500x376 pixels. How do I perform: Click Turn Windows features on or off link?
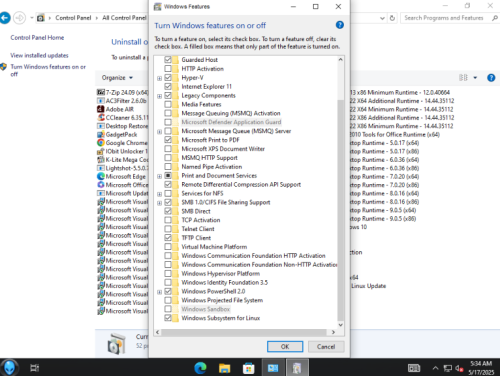(x=48, y=70)
